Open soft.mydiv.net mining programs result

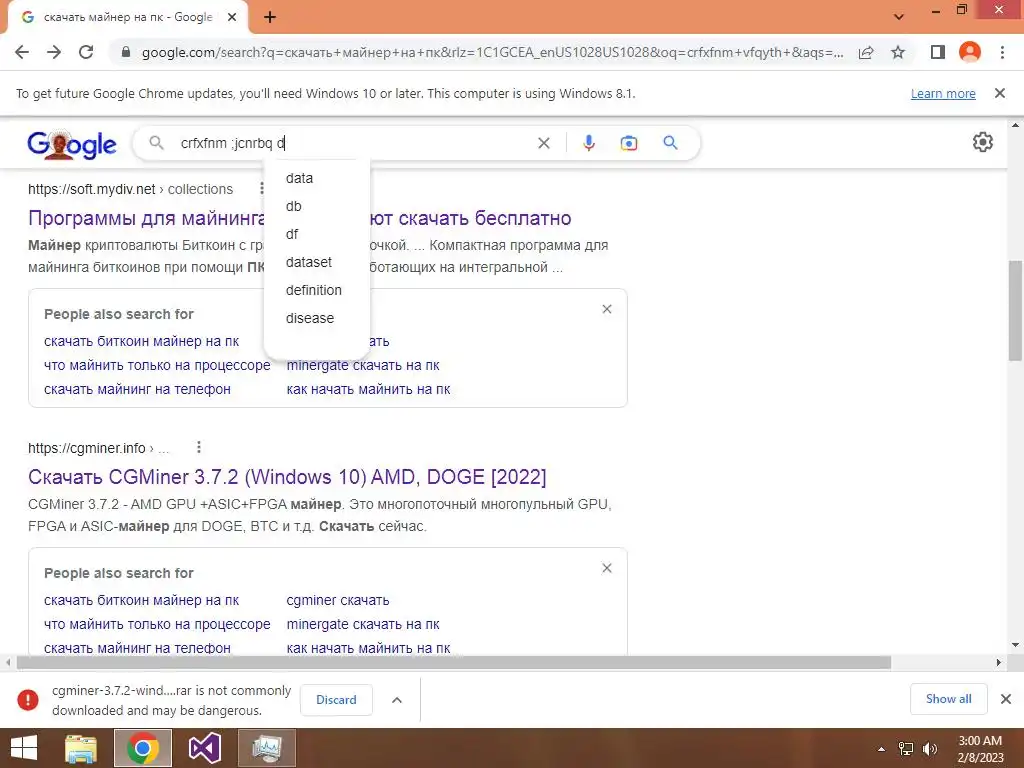tap(300, 218)
